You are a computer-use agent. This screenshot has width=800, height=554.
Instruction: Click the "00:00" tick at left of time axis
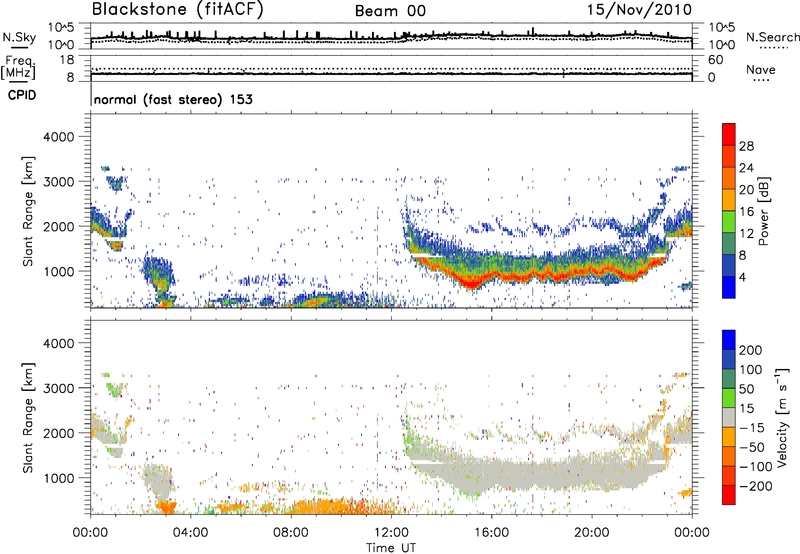tap(90, 533)
